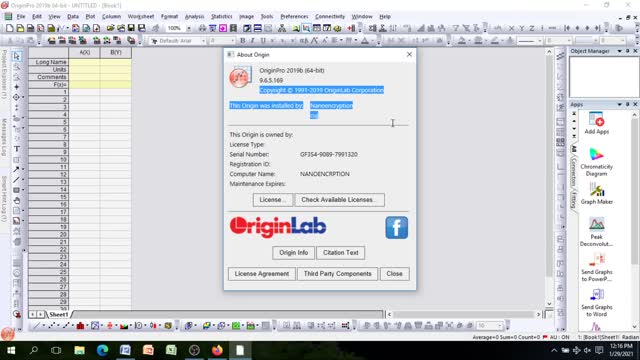Open Microsoft Edge from the taskbar
640x360 pixels.
pos(102,350)
